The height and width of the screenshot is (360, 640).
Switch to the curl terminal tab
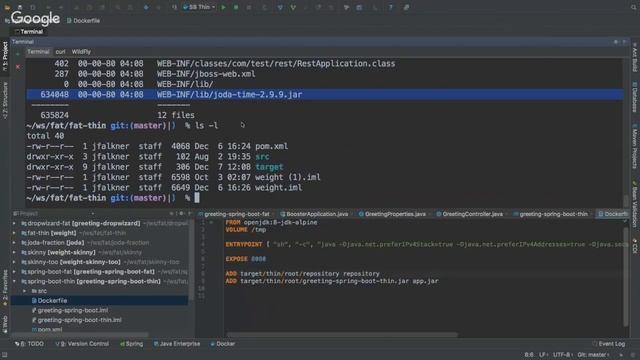point(60,52)
